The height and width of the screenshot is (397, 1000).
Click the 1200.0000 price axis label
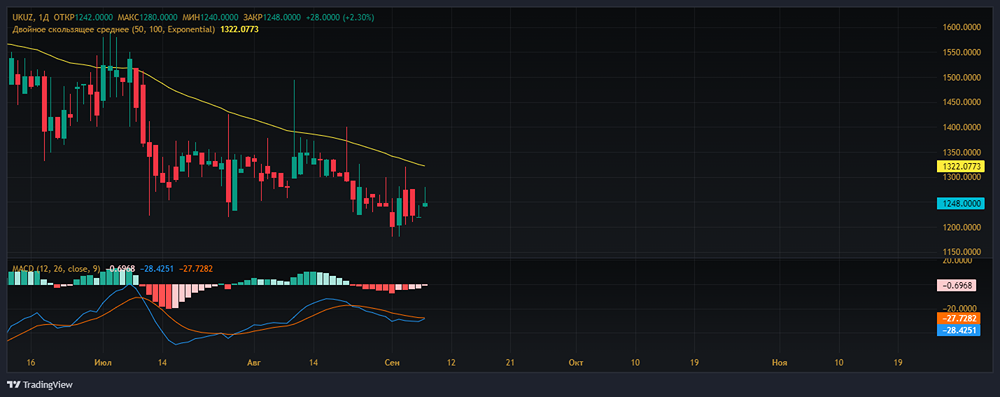[961, 228]
